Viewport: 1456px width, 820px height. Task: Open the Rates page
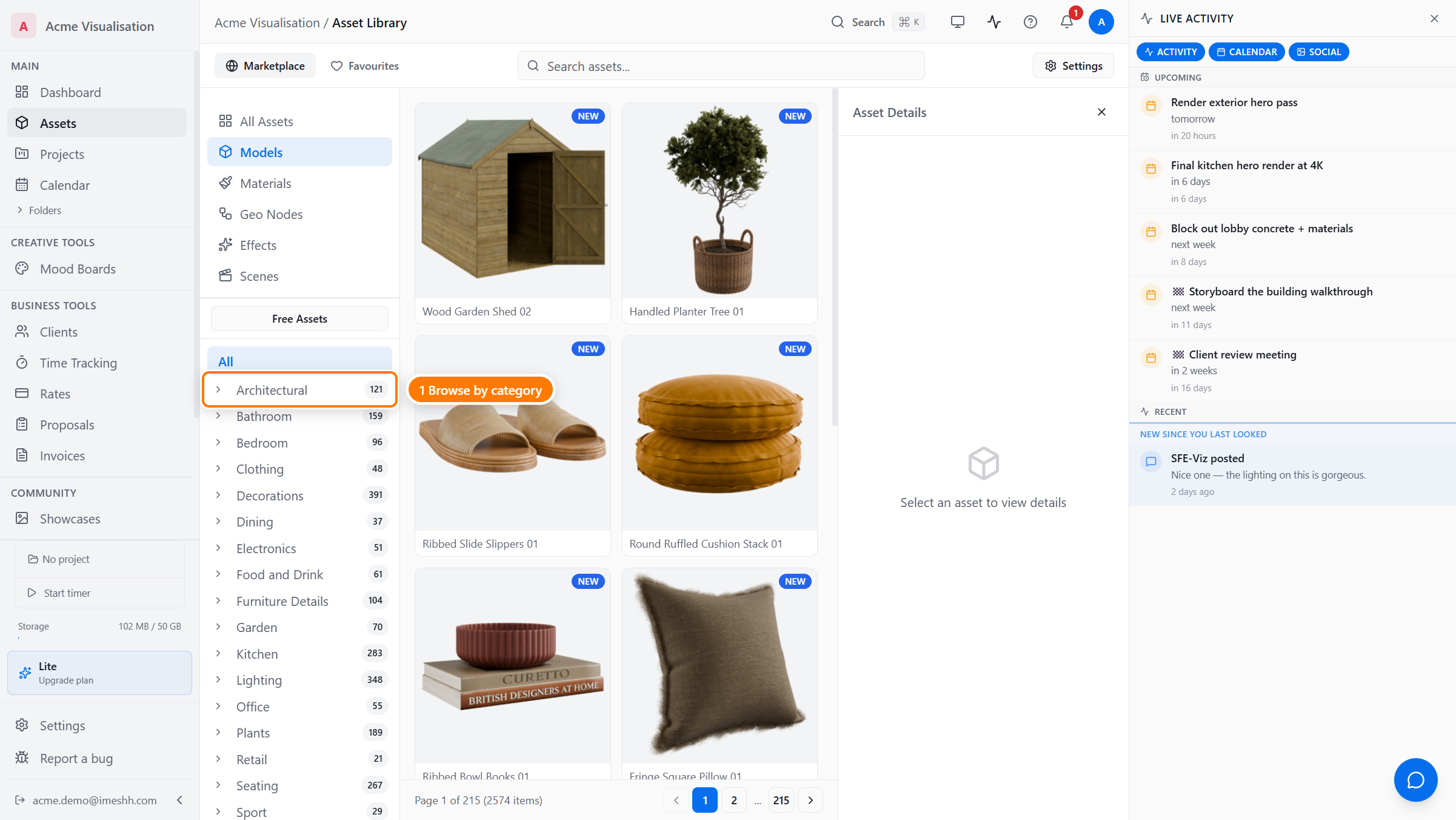click(x=97, y=394)
